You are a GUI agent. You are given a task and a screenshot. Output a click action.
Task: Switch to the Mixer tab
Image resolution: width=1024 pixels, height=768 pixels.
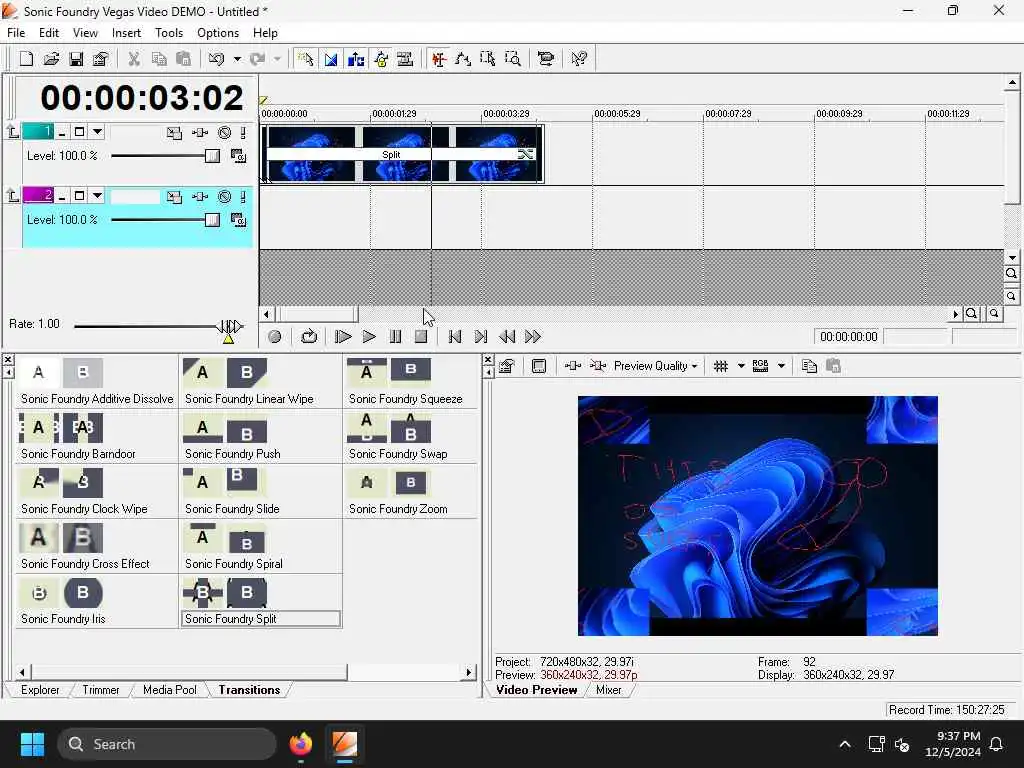coord(609,690)
